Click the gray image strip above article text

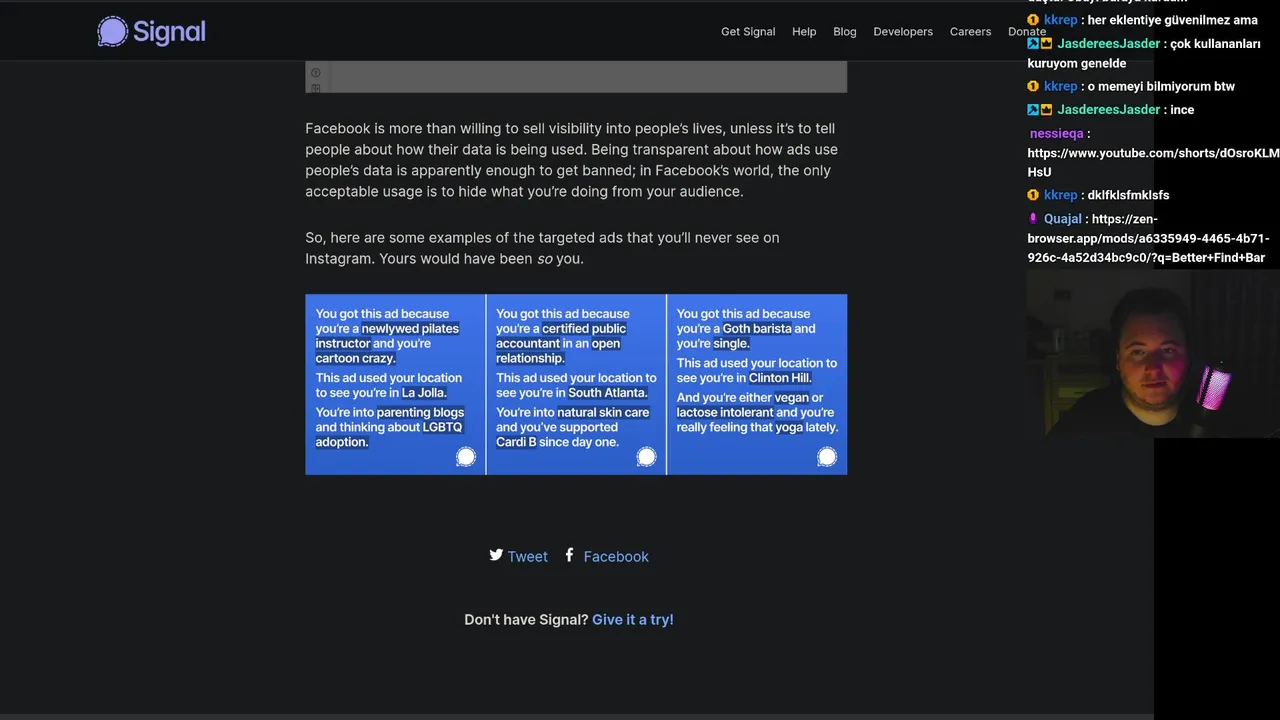pos(576,77)
